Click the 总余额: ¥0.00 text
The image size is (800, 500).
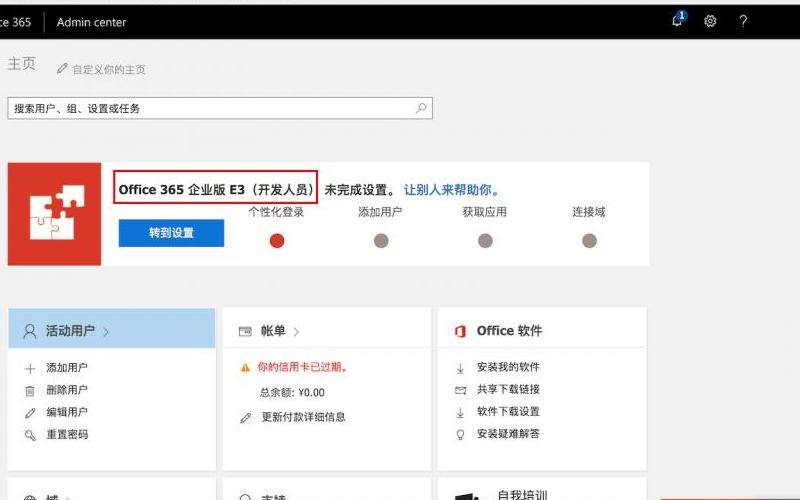pyautogui.click(x=292, y=392)
